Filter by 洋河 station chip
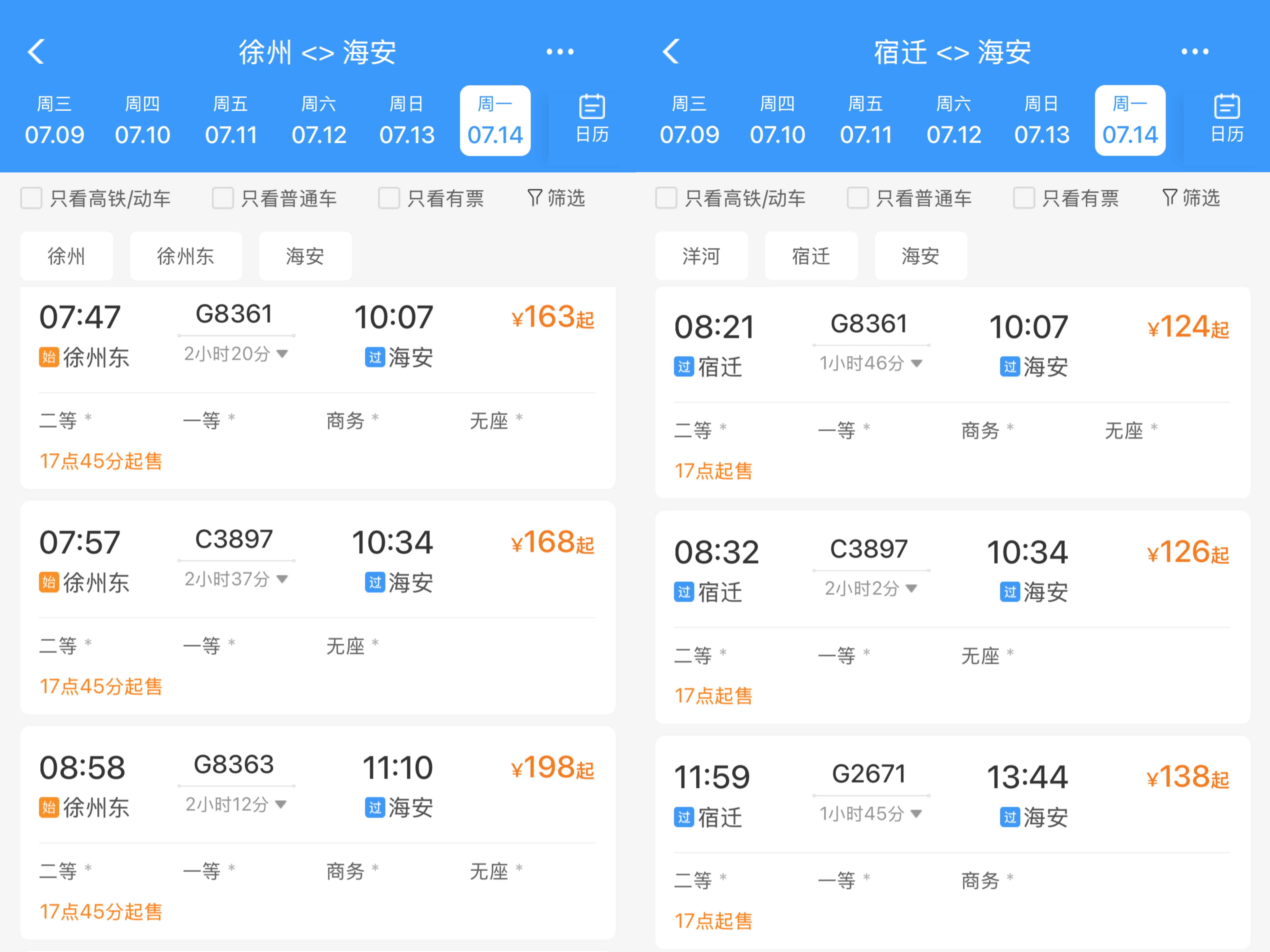Viewport: 1270px width, 952px height. pyautogui.click(x=701, y=256)
